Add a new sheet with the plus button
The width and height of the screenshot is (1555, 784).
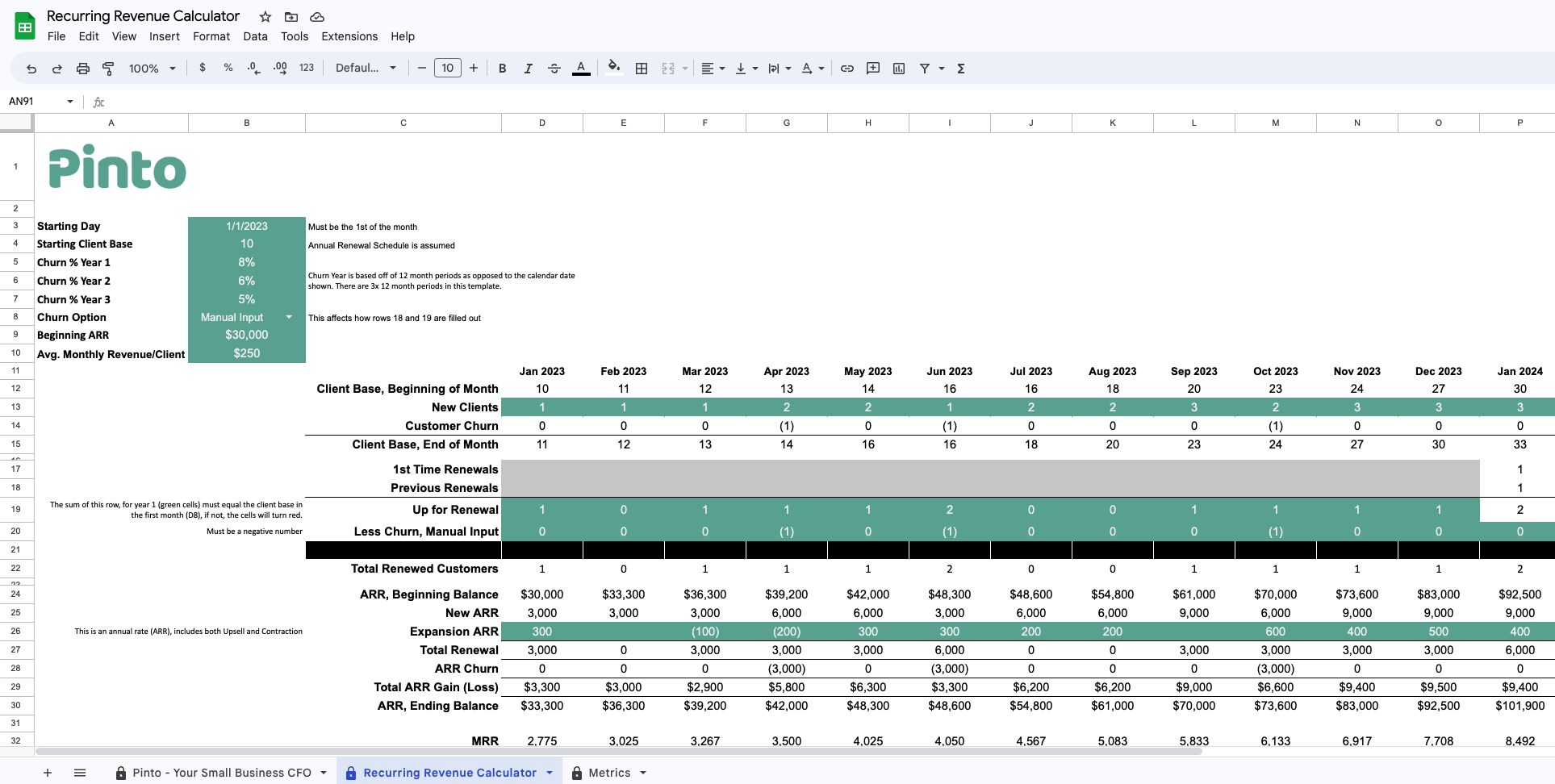[48, 773]
